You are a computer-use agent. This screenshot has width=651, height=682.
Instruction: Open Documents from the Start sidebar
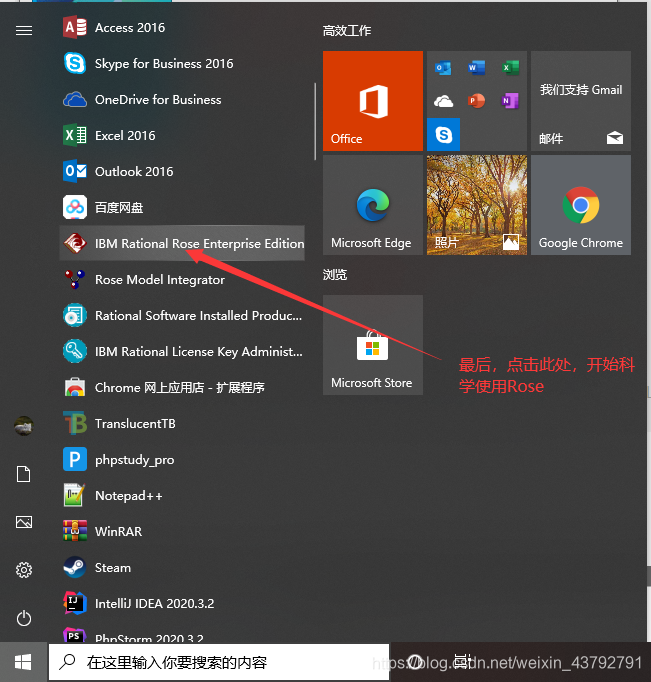click(x=23, y=474)
